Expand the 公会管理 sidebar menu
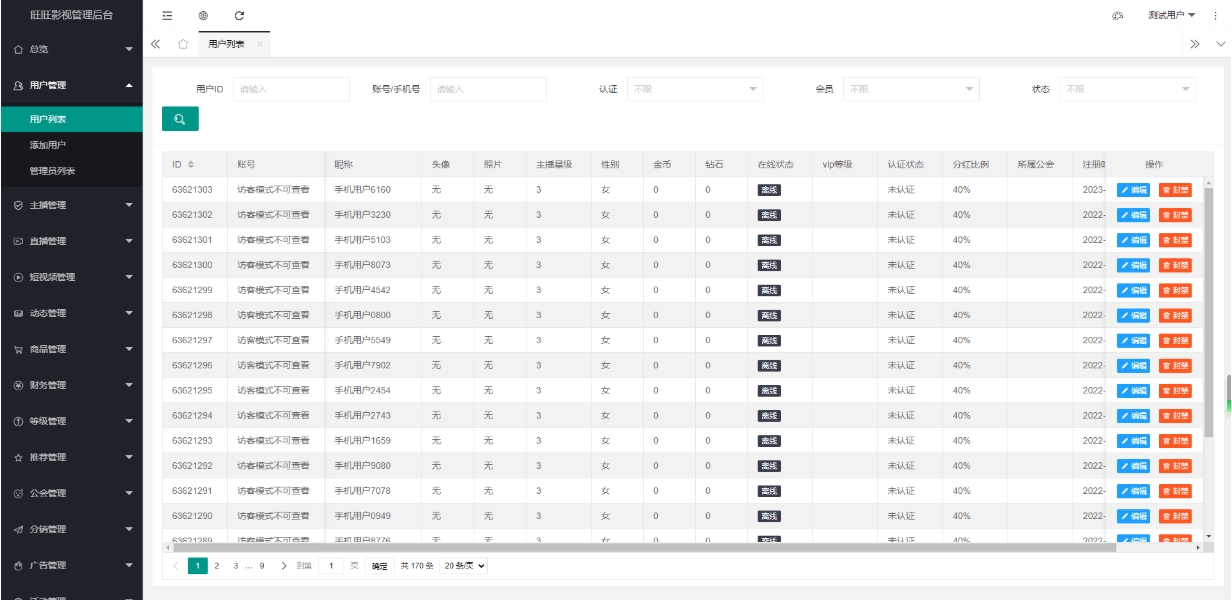The width and height of the screenshot is (1232, 600). tap(71, 493)
